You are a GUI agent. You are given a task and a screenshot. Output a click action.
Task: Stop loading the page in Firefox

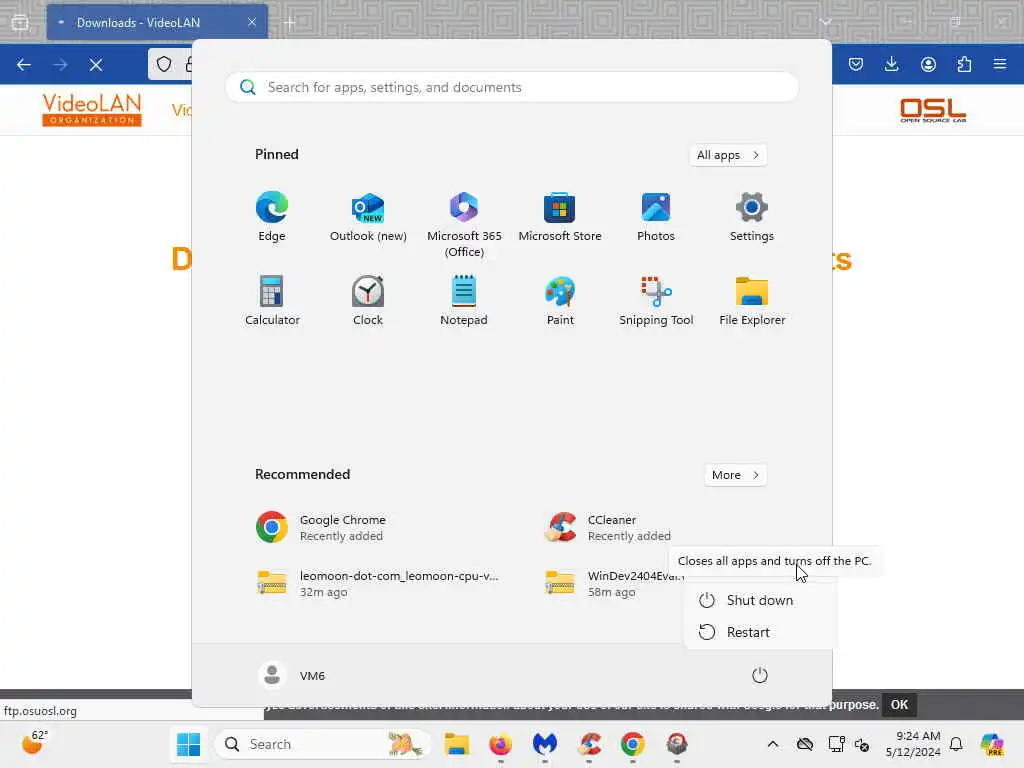pyautogui.click(x=96, y=64)
